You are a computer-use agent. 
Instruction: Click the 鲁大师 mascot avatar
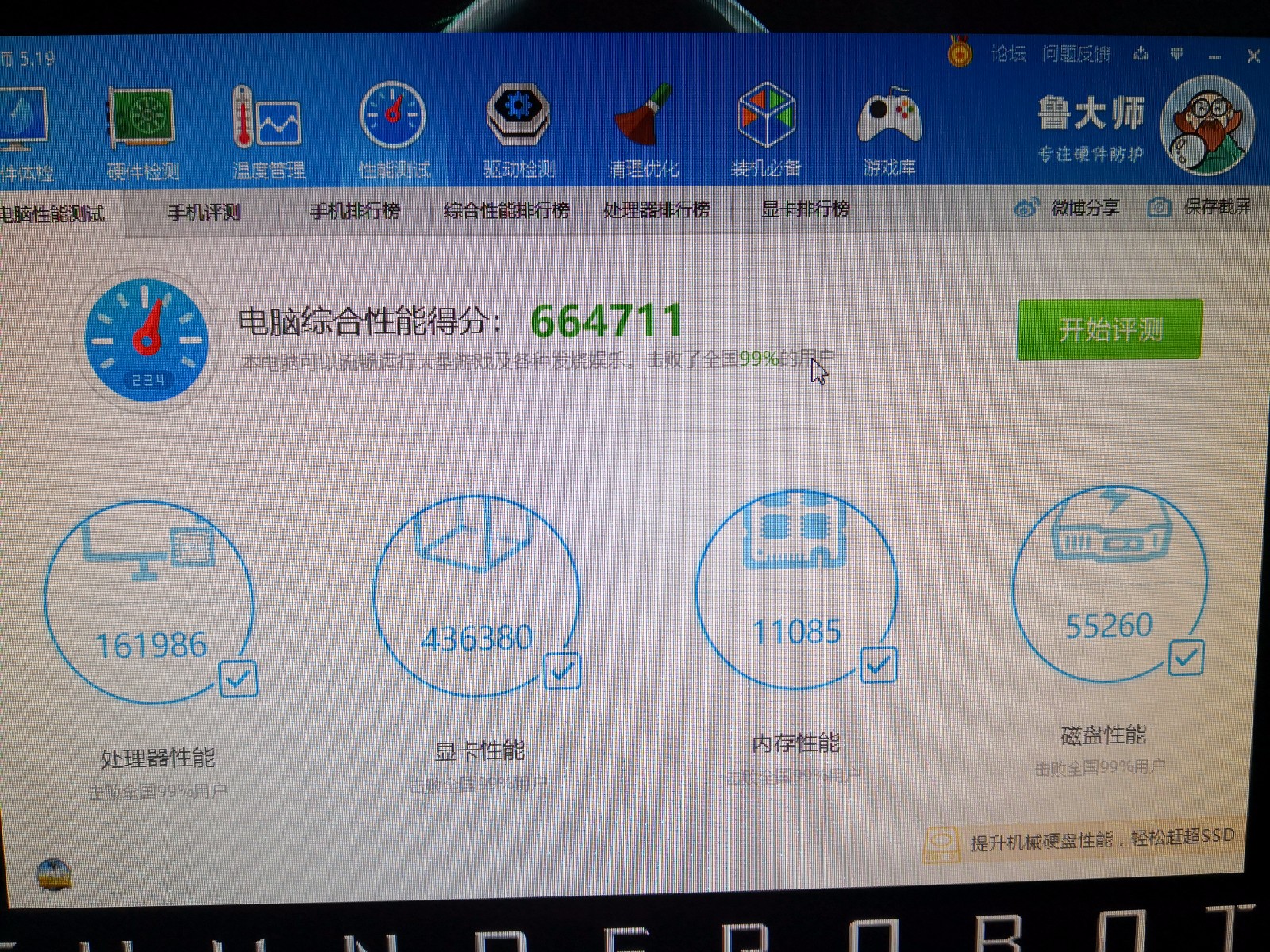click(x=1206, y=127)
